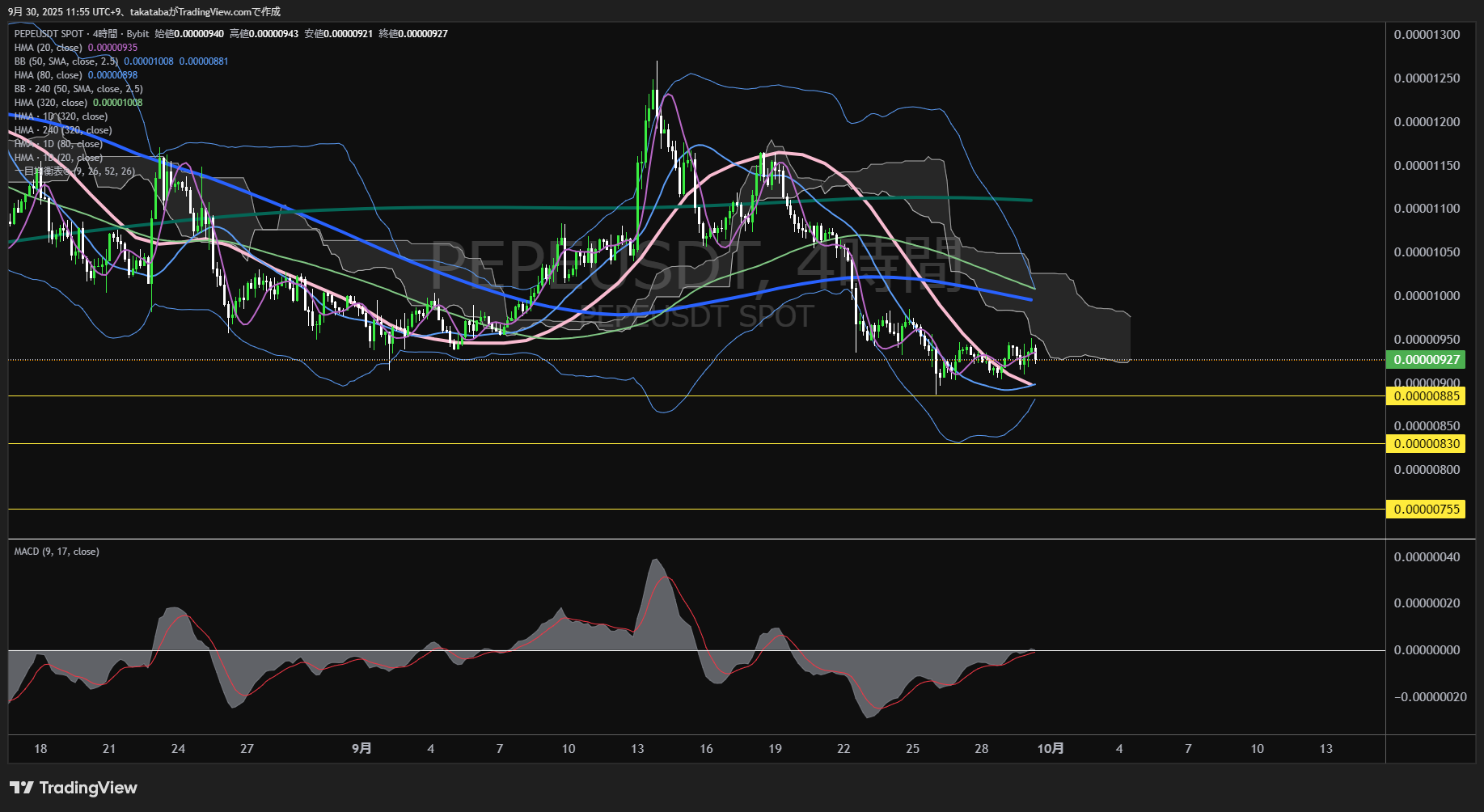Screen dimensions: 1484x812
Task: Click the 0.00000800 price axis tick
Action: tap(1427, 470)
